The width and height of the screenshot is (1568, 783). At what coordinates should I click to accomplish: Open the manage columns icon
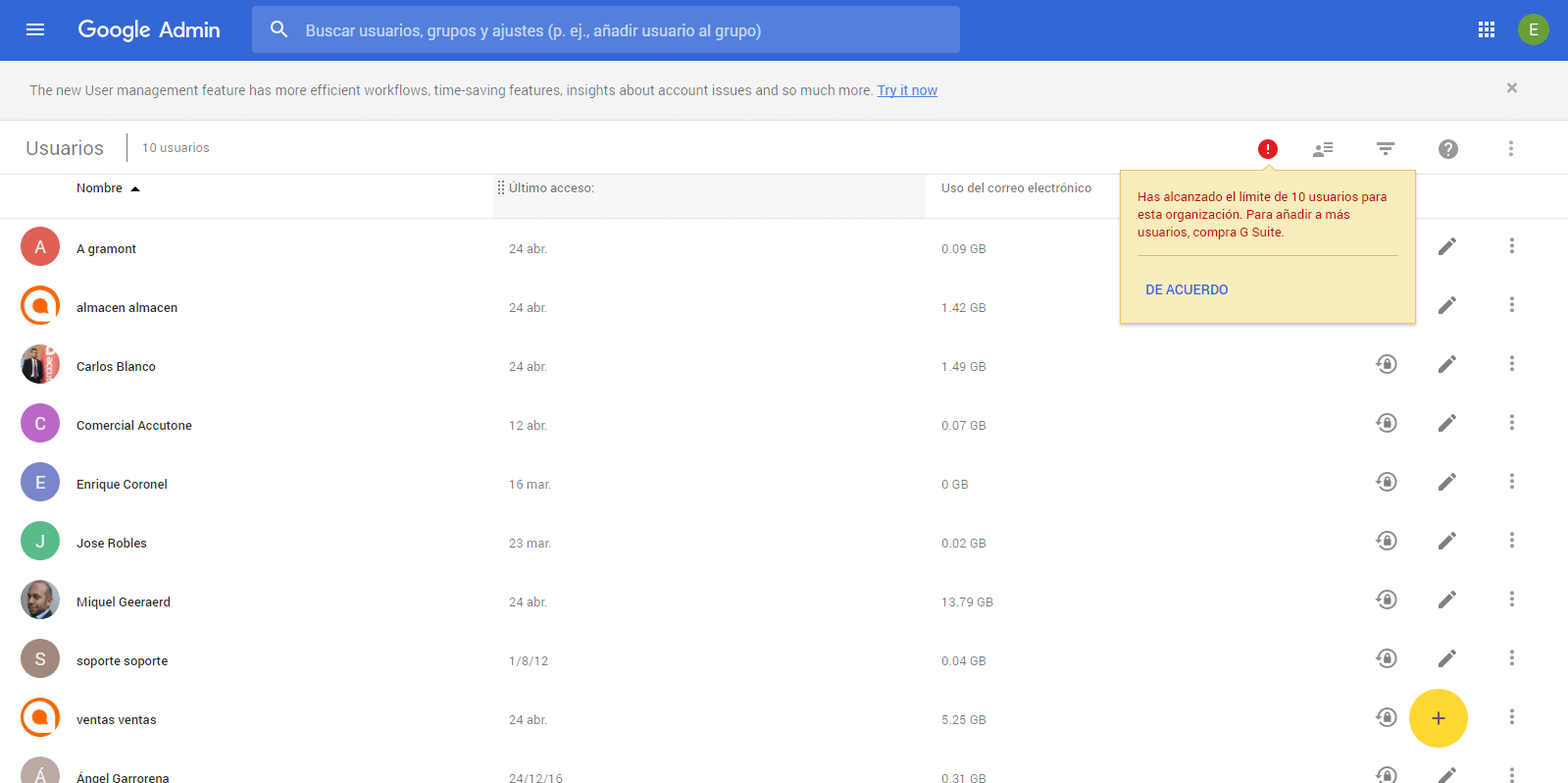tap(1323, 149)
